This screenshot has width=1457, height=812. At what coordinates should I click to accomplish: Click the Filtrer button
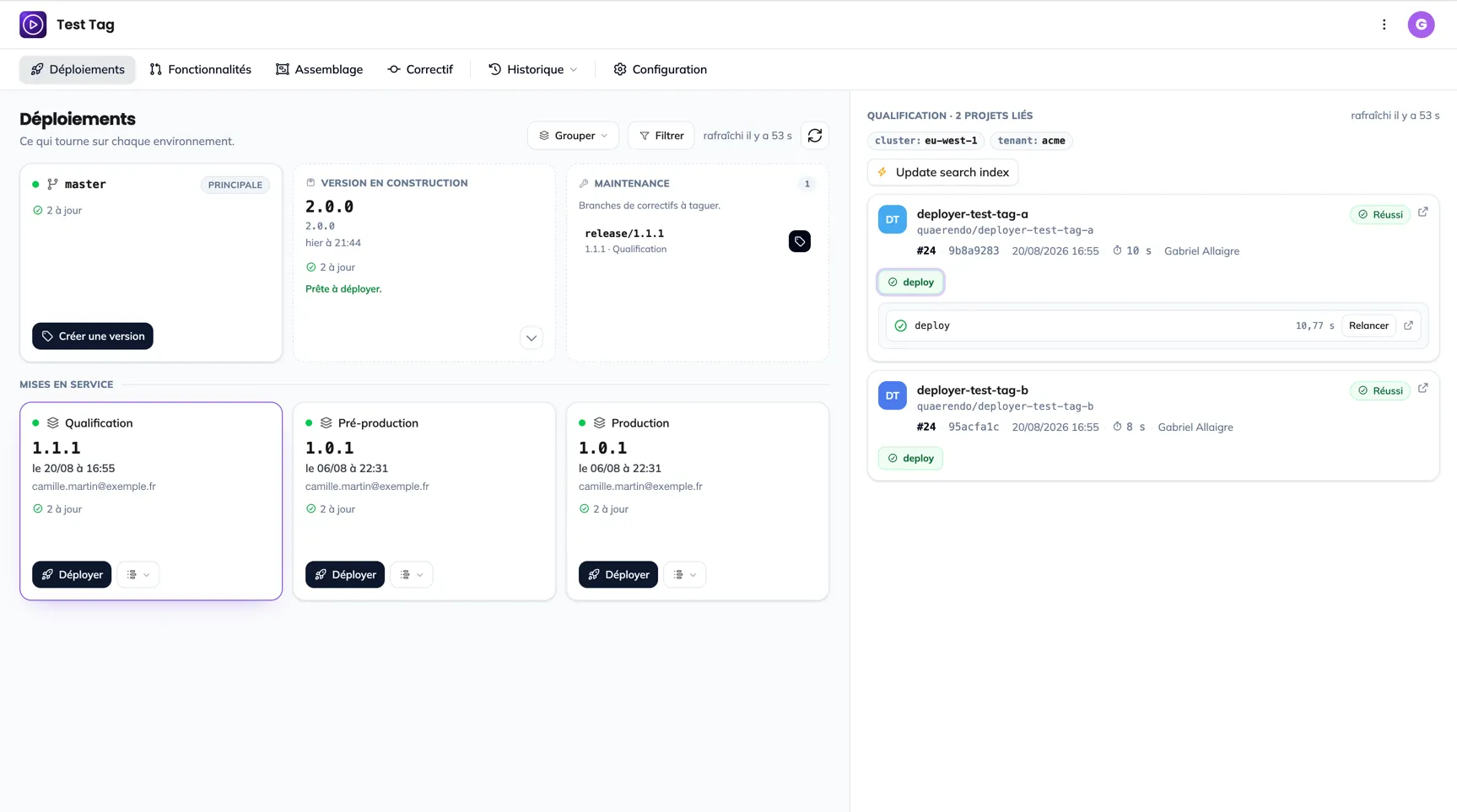[x=661, y=136]
